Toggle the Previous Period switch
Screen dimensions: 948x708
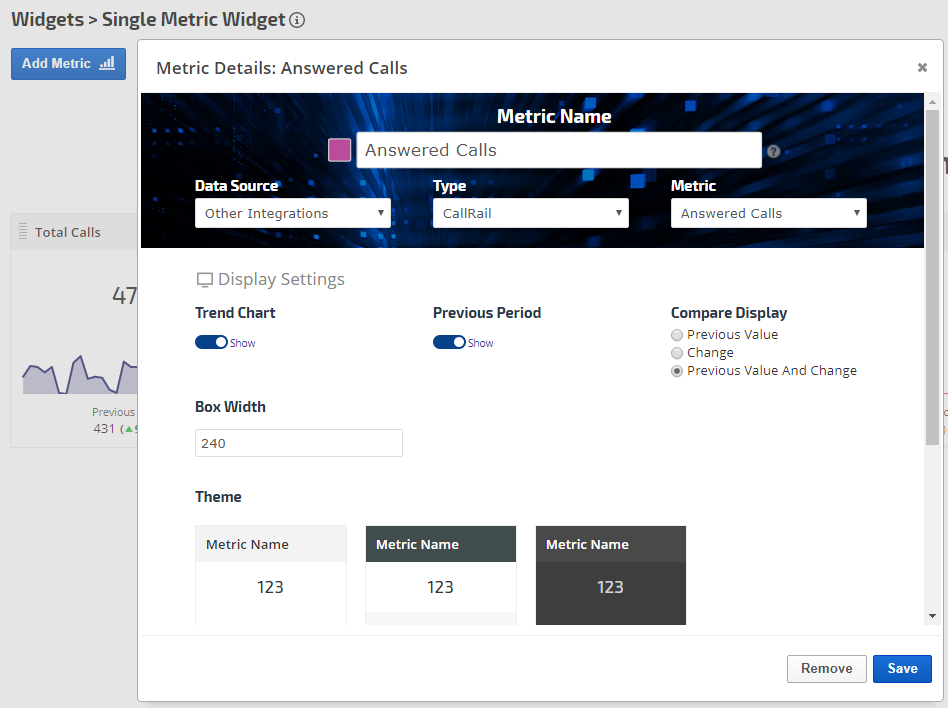(450, 343)
